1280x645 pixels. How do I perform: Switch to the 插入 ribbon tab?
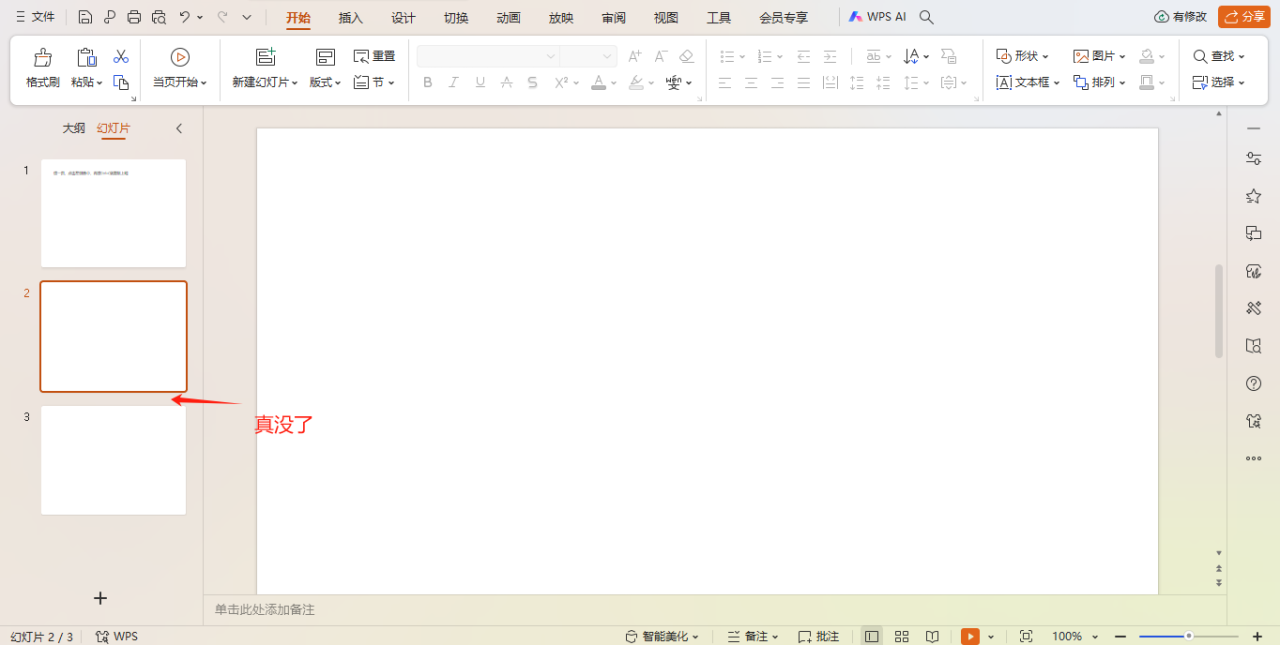point(350,17)
